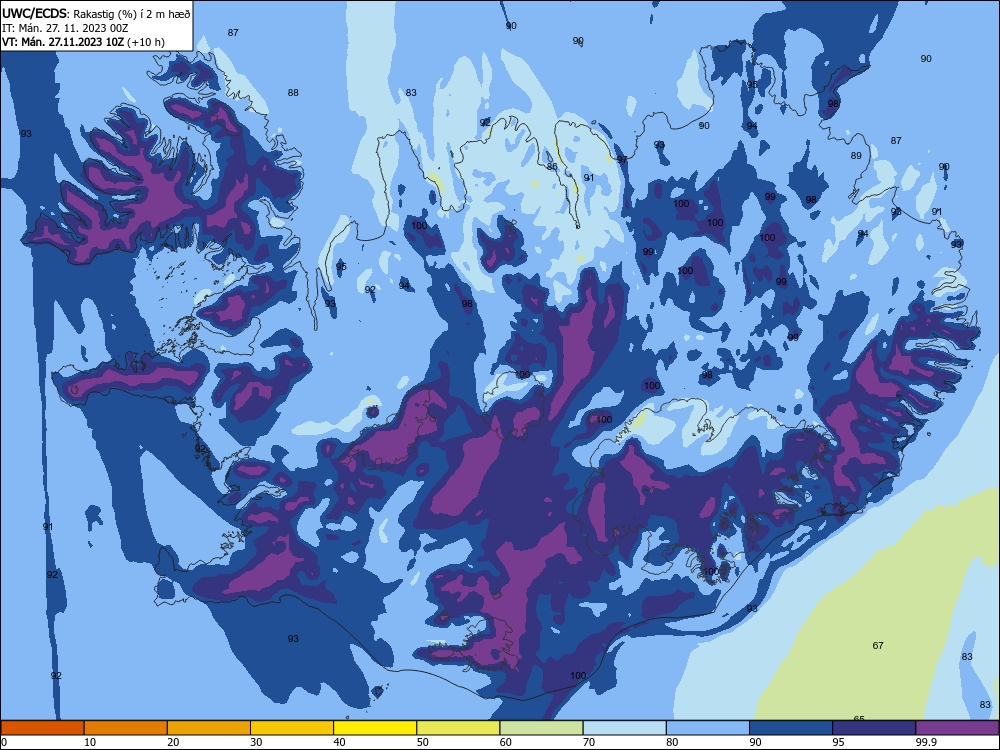Click the humidity value '97' on the map

click(x=622, y=159)
